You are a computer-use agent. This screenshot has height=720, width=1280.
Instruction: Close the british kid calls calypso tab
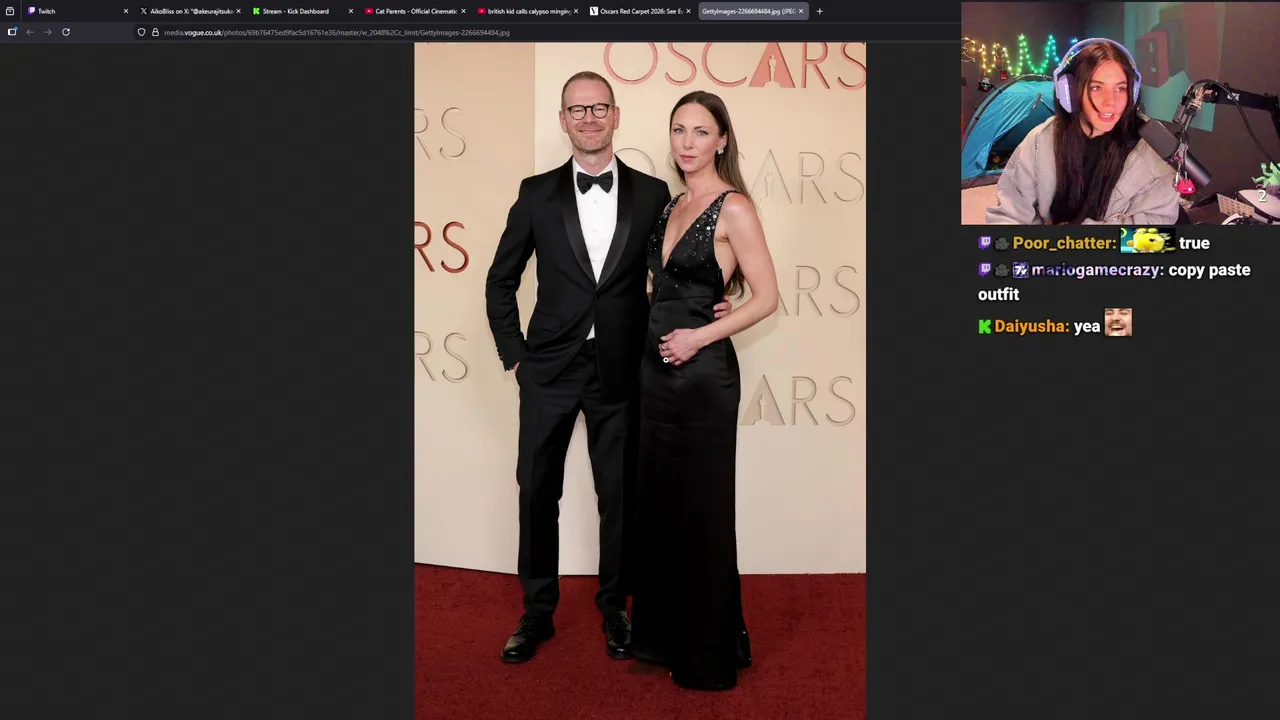point(576,11)
